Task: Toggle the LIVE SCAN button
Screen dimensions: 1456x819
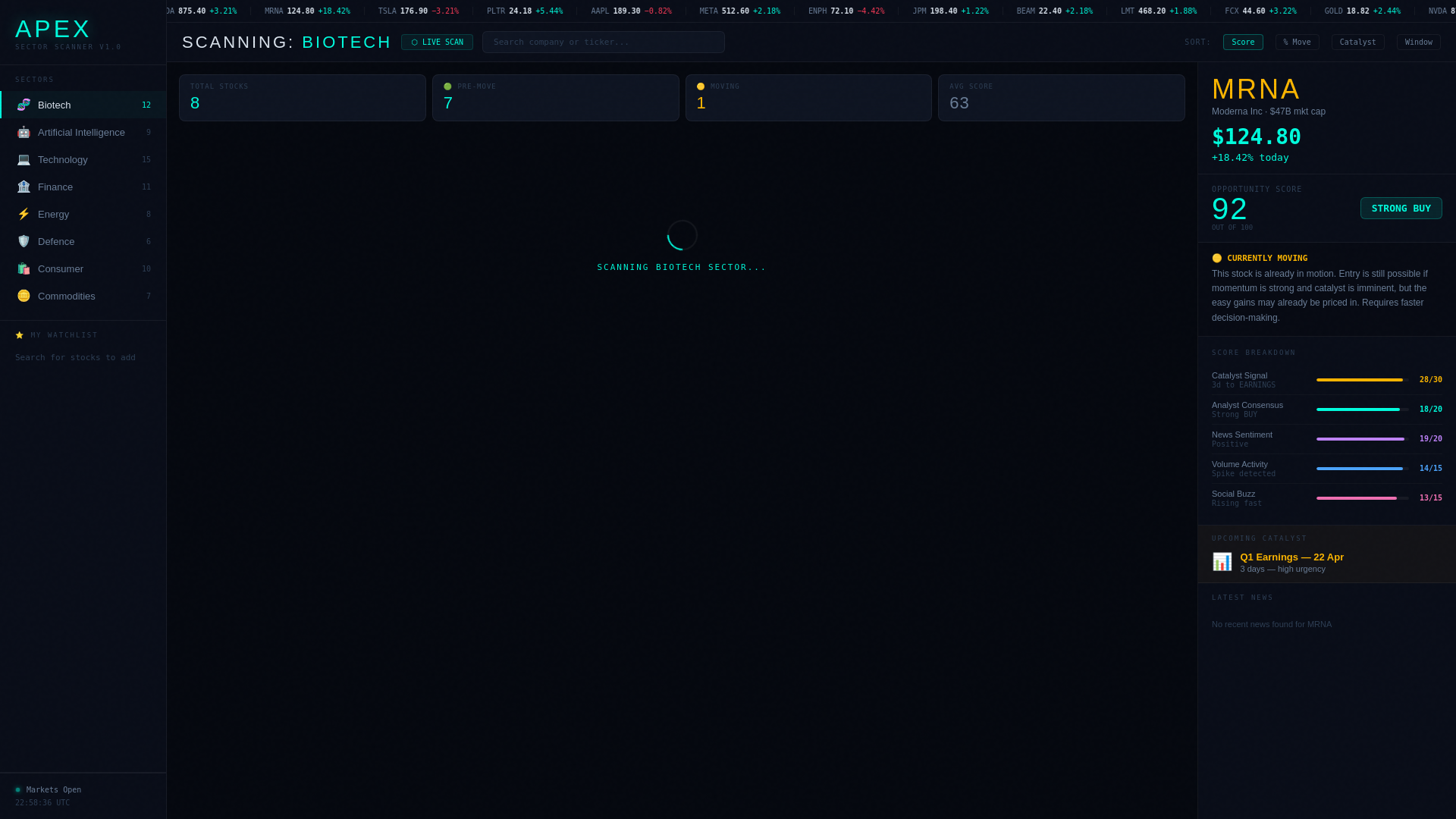Action: click(437, 42)
